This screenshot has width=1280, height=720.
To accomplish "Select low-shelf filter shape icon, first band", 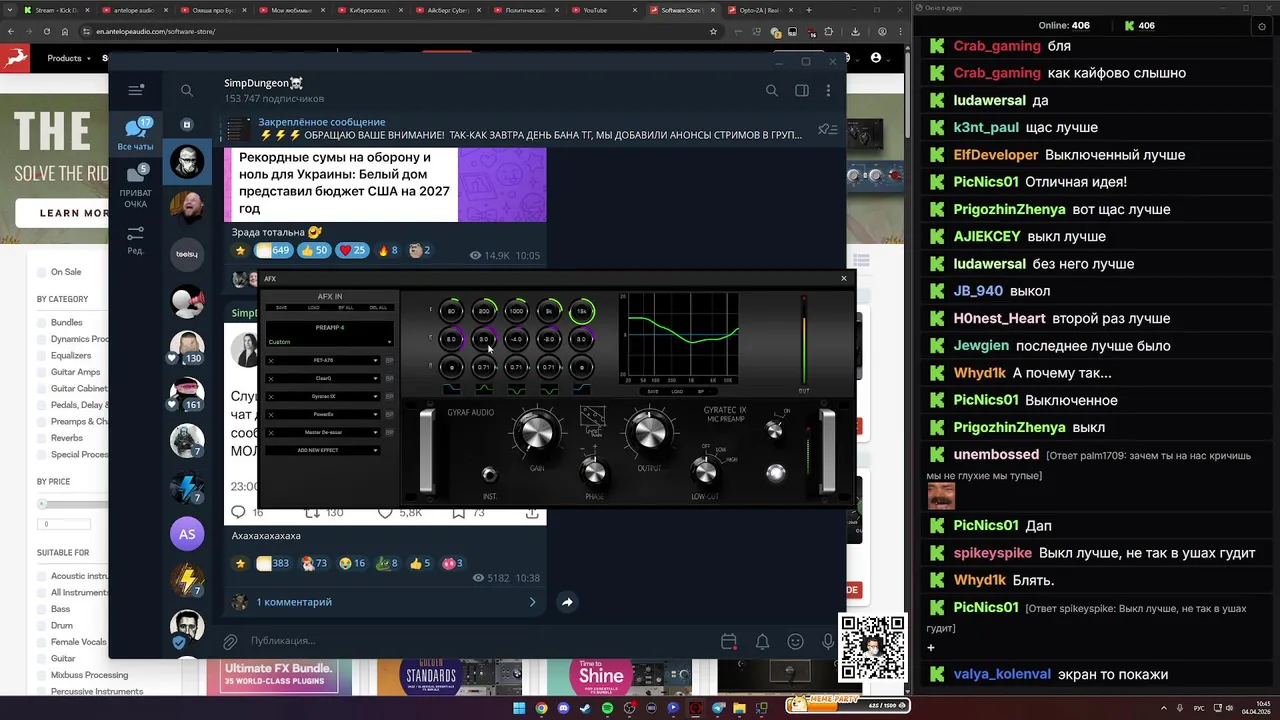I will [x=452, y=389].
